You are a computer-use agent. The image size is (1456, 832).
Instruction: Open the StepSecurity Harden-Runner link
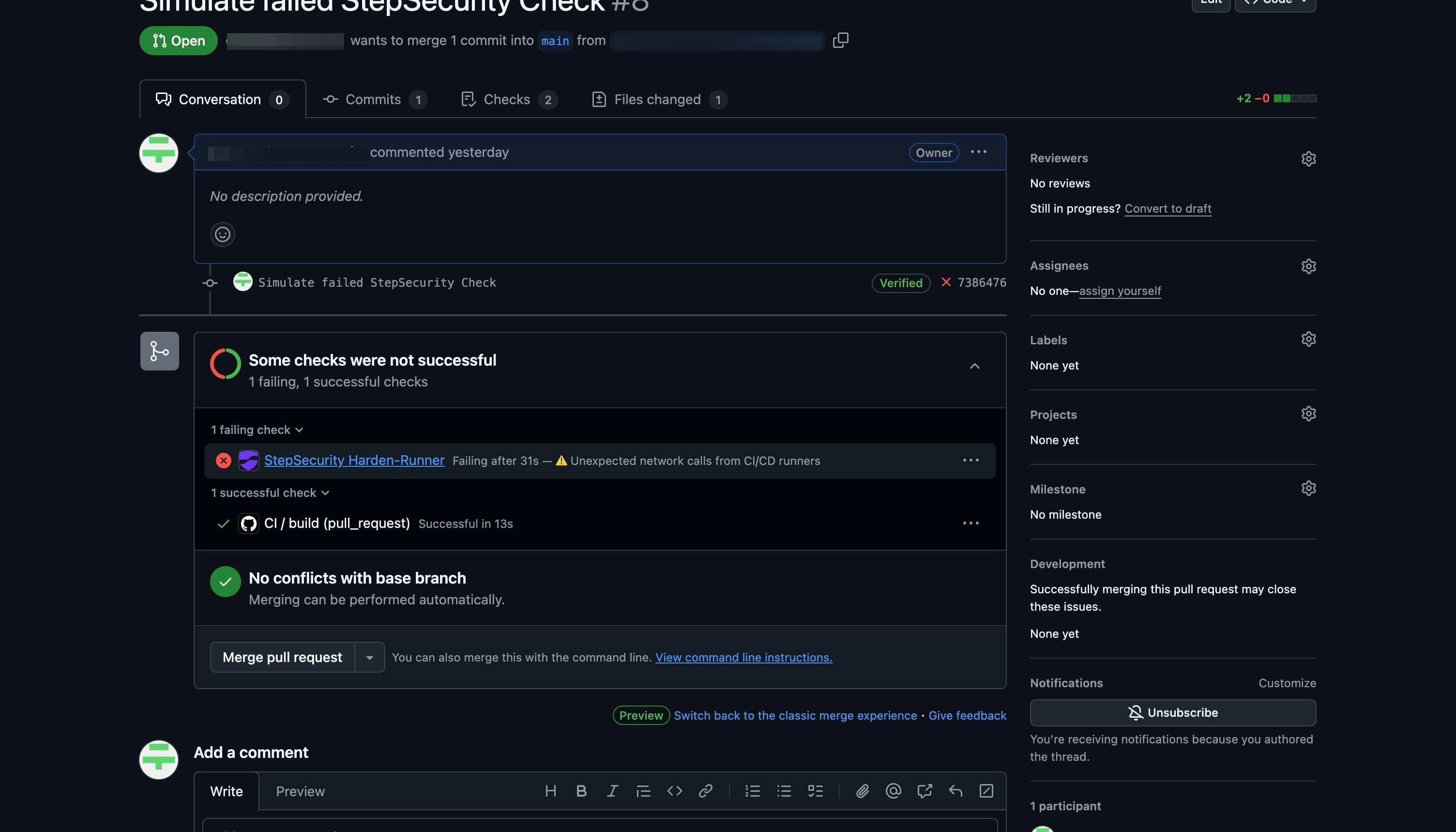[354, 461]
